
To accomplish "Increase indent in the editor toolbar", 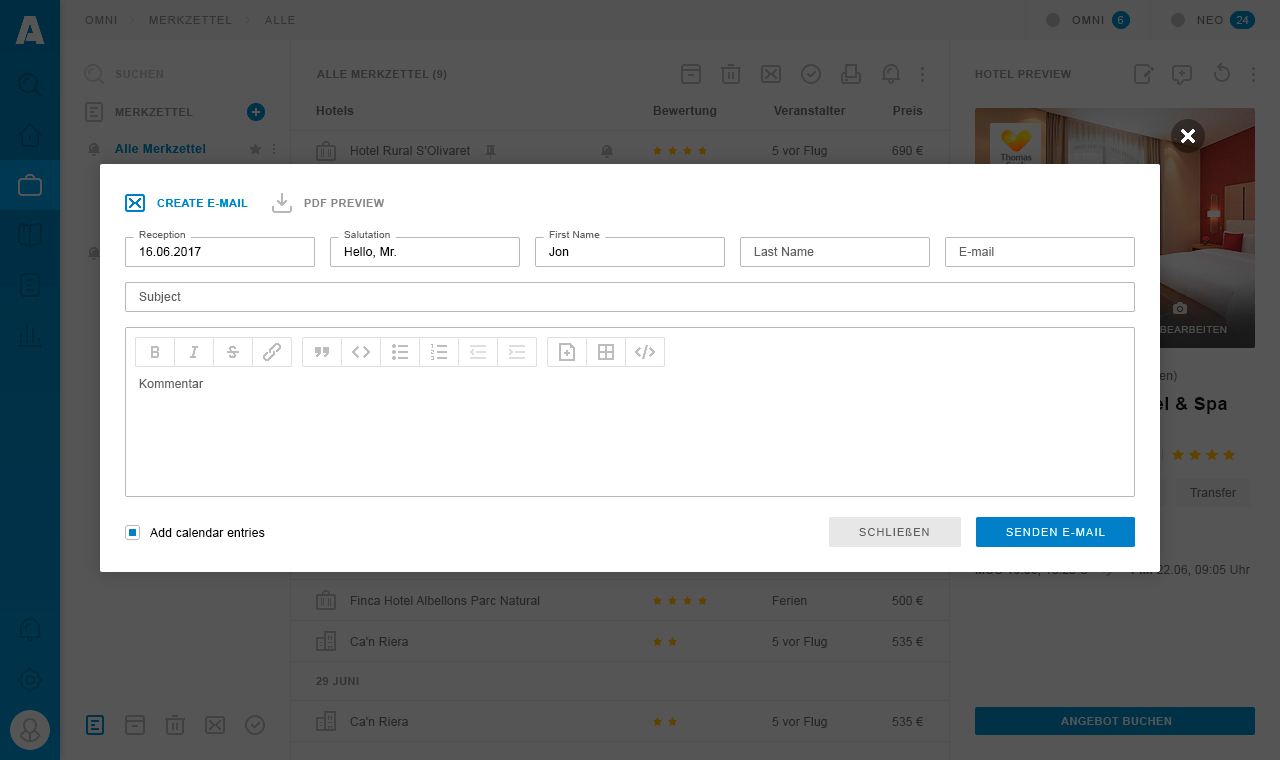I will 517,352.
